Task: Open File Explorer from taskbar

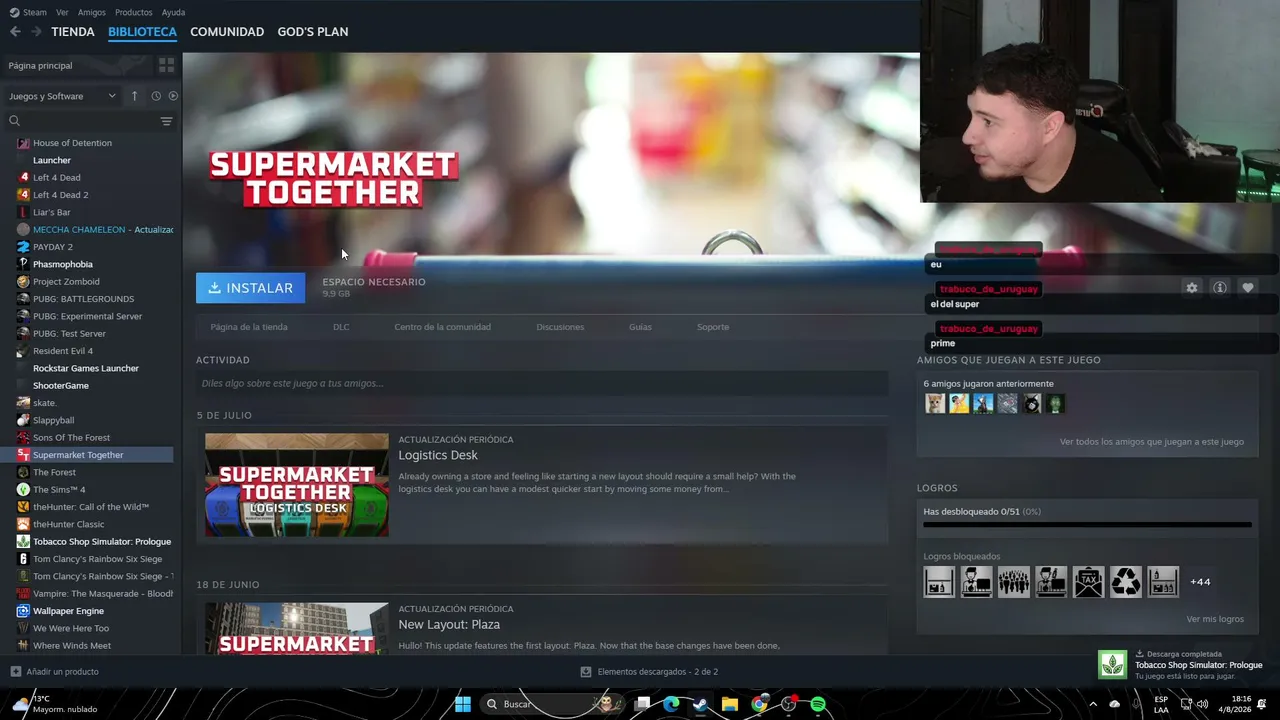Action: (730, 704)
